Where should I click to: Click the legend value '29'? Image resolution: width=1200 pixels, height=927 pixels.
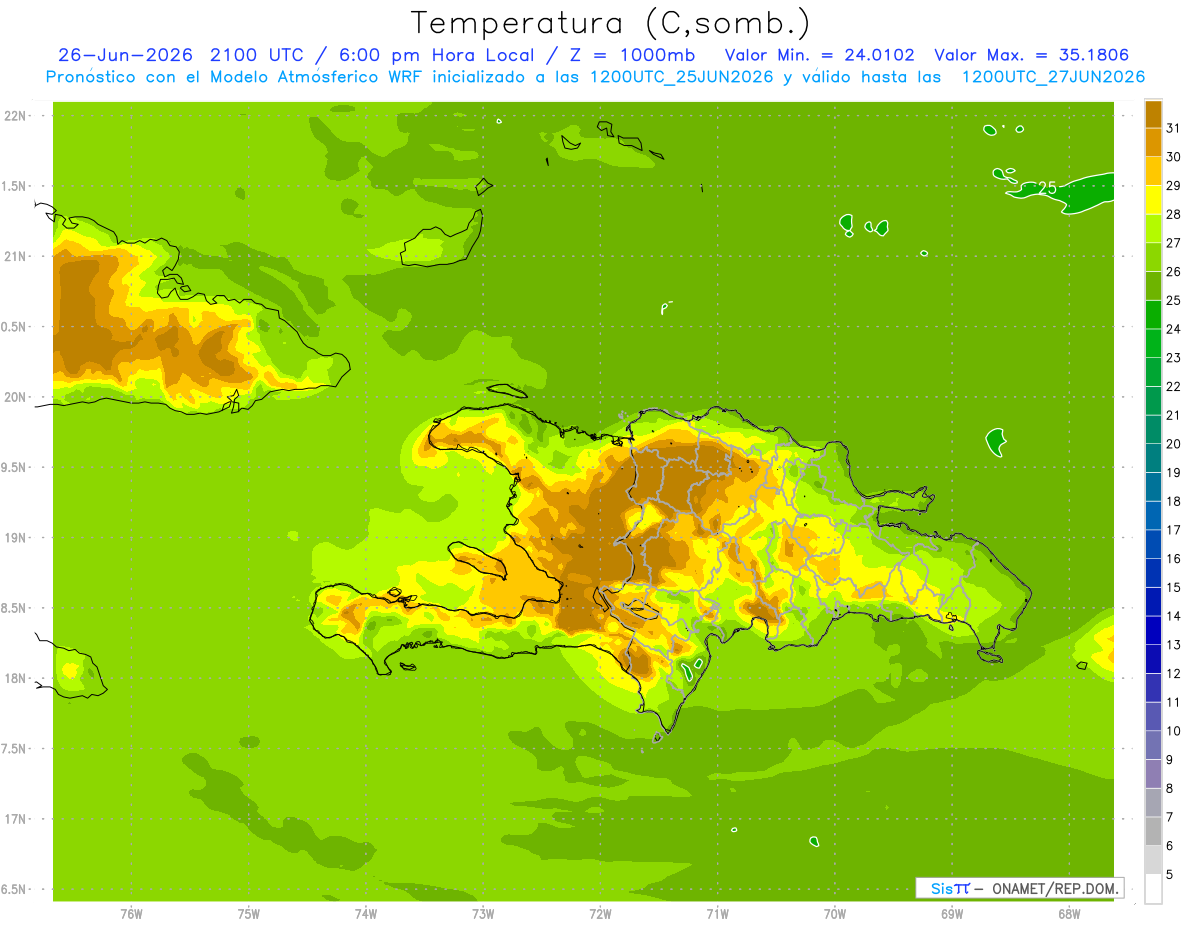click(x=1174, y=185)
